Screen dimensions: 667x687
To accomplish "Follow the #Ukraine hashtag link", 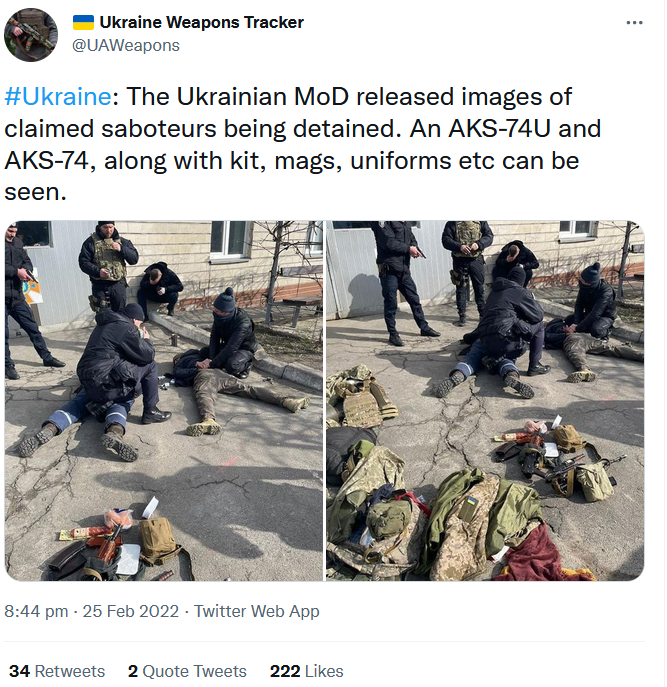I will [57, 96].
